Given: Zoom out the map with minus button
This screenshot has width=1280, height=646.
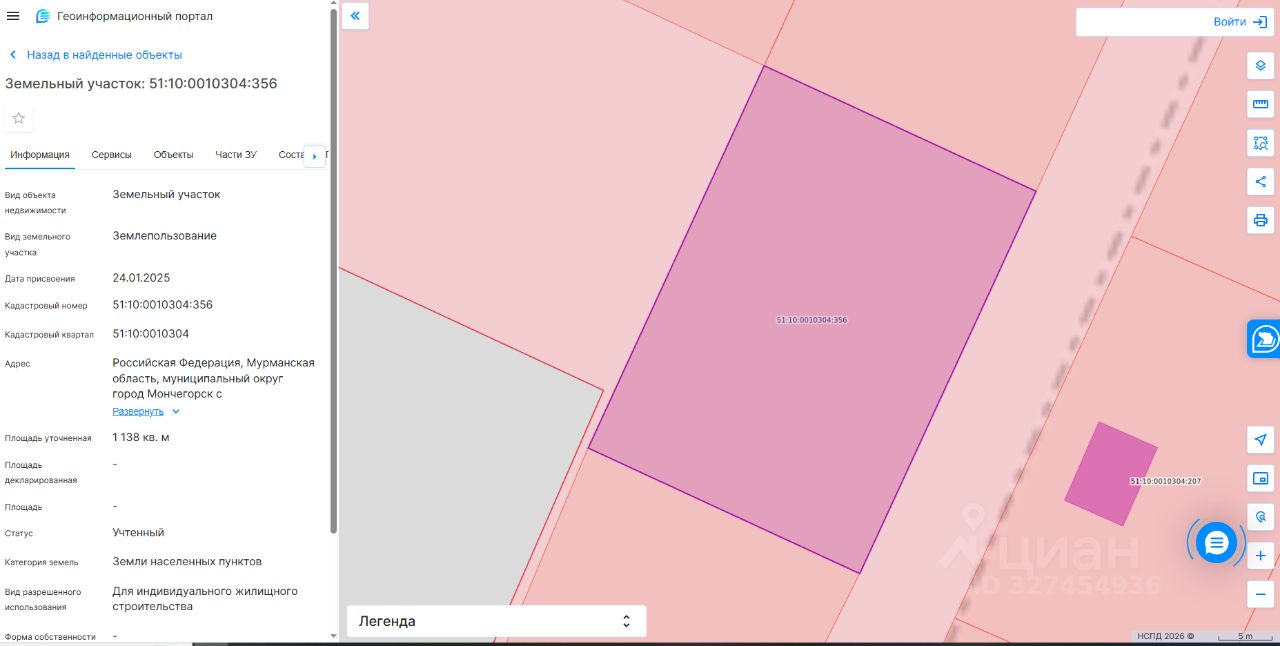Looking at the screenshot, I should click(x=1260, y=594).
